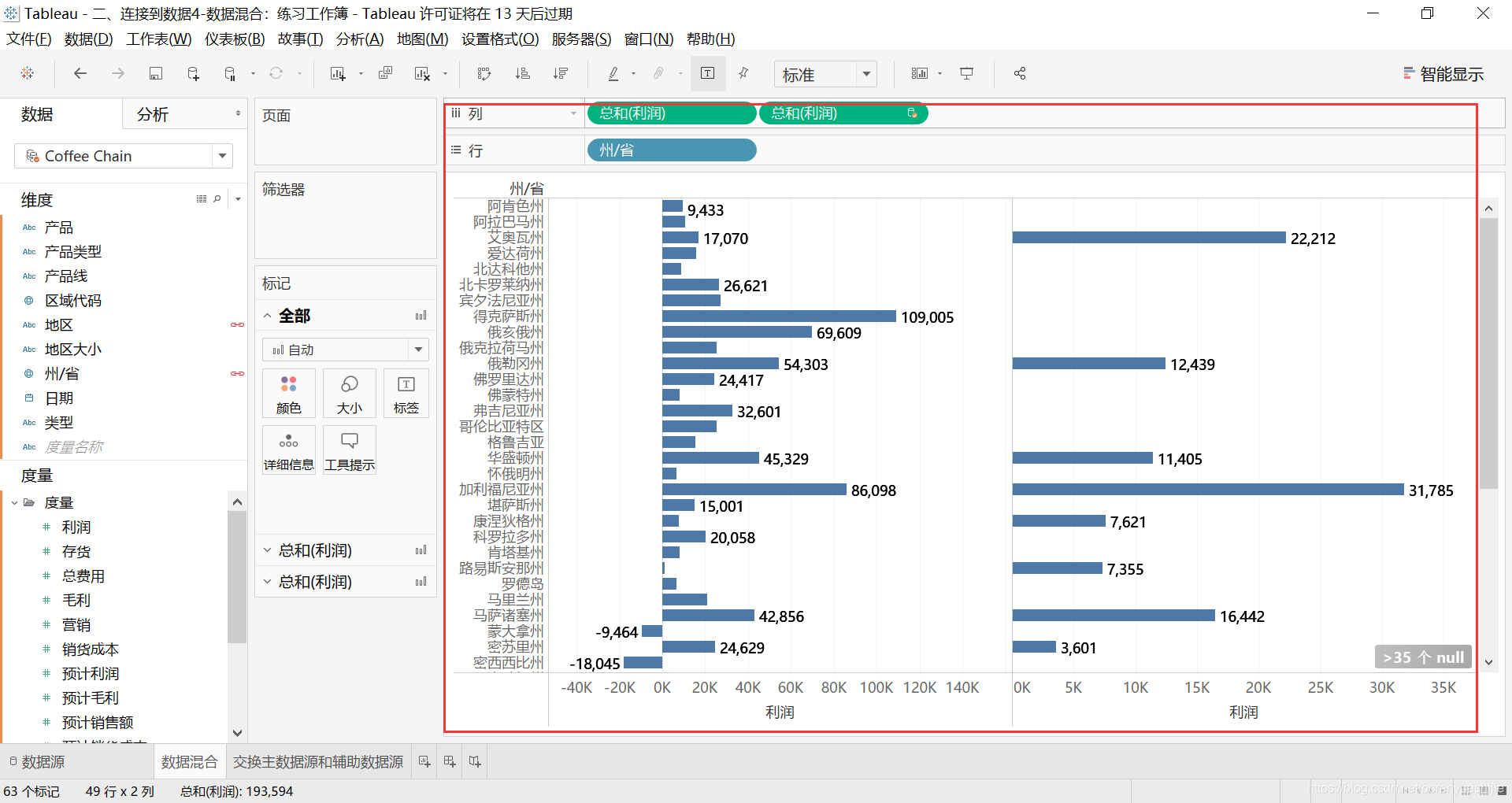
Task: Click the fix axes pin icon
Action: [743, 73]
